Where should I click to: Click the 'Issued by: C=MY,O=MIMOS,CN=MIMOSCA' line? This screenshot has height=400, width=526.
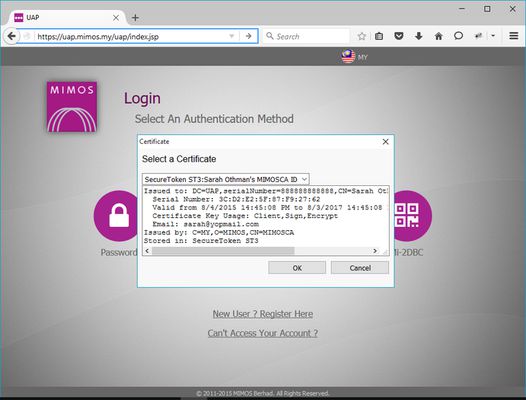point(219,233)
